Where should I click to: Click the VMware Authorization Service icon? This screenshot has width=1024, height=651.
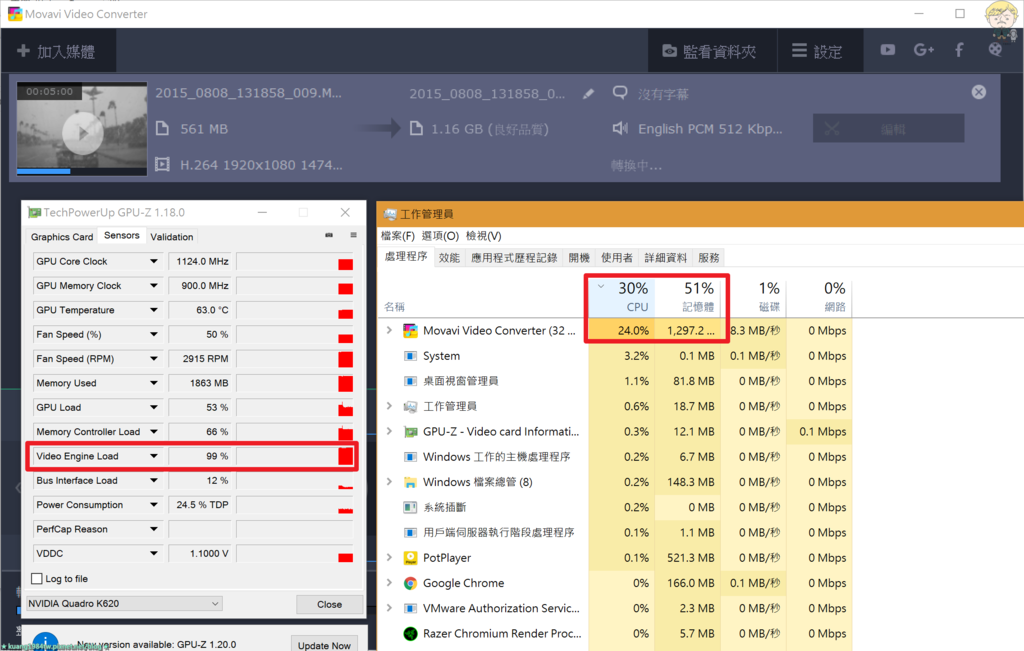click(410, 609)
